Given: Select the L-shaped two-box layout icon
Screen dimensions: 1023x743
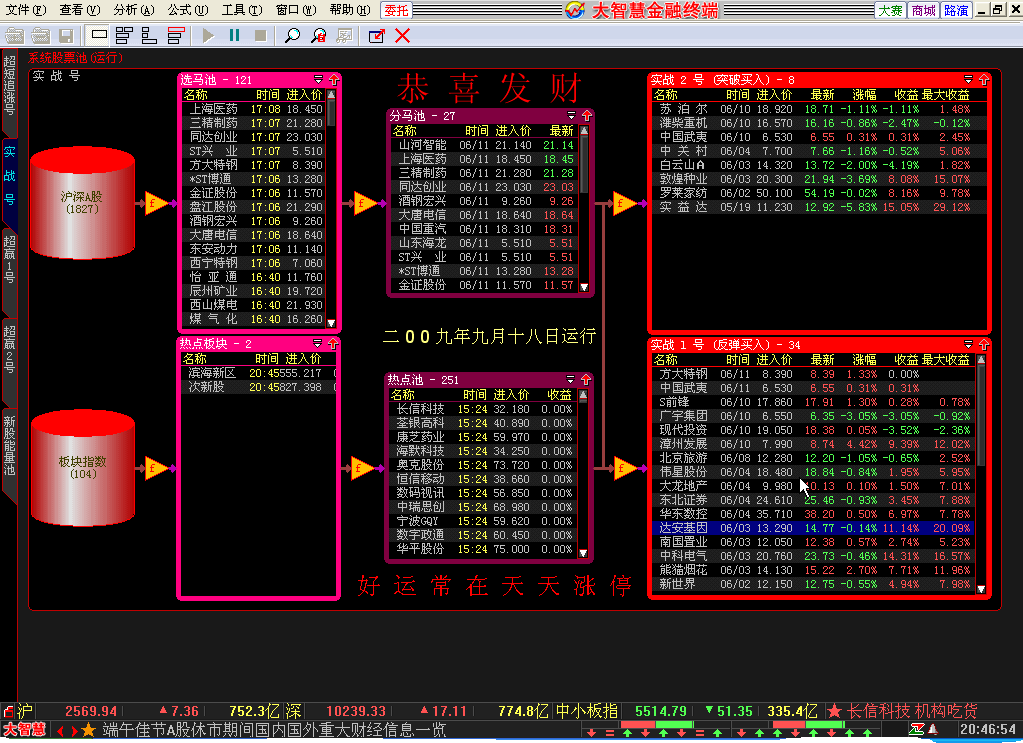Looking at the screenshot, I should (149, 35).
